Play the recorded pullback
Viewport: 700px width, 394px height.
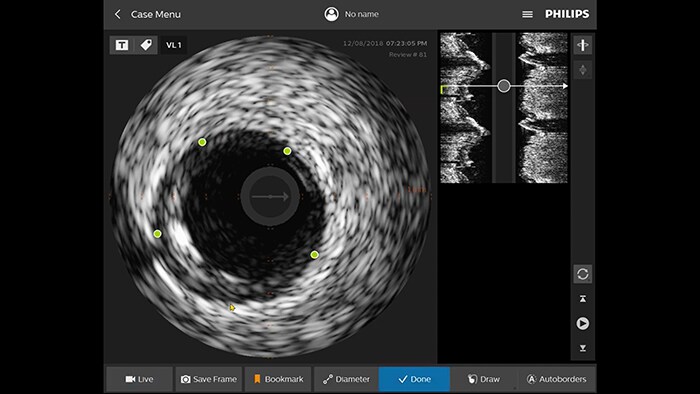pos(583,323)
